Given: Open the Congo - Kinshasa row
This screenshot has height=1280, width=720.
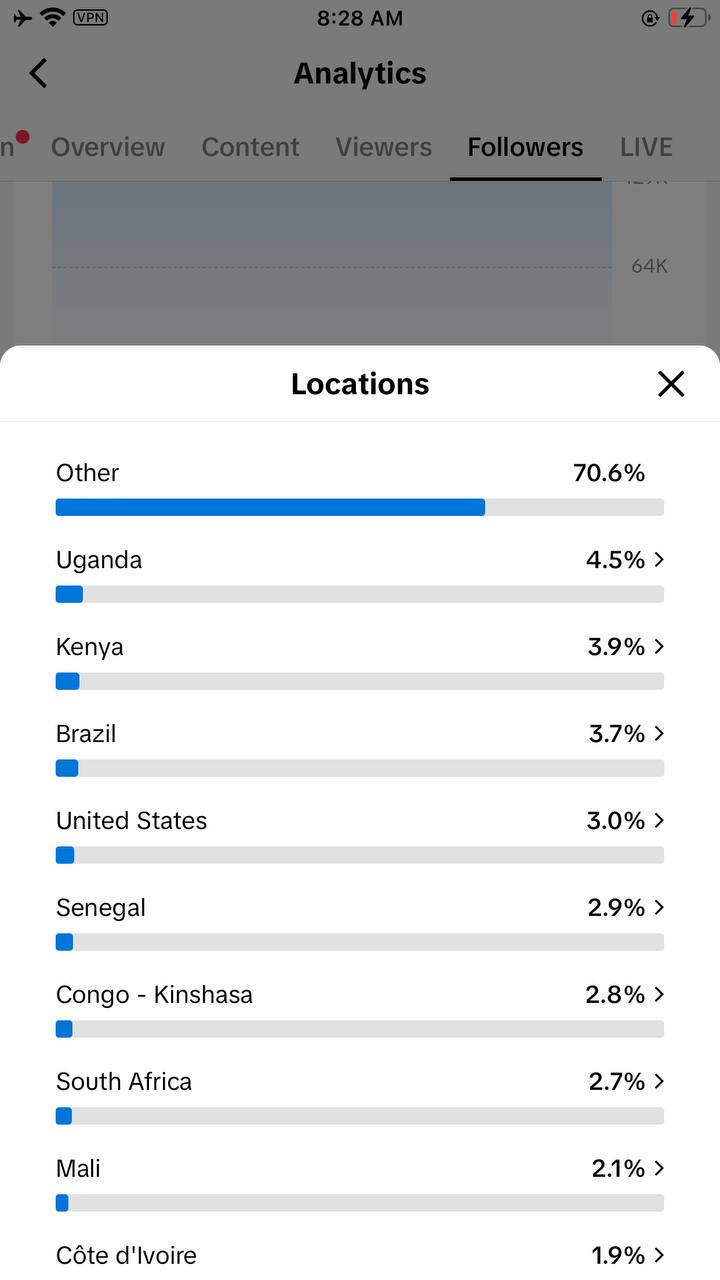Looking at the screenshot, I should (x=360, y=995).
